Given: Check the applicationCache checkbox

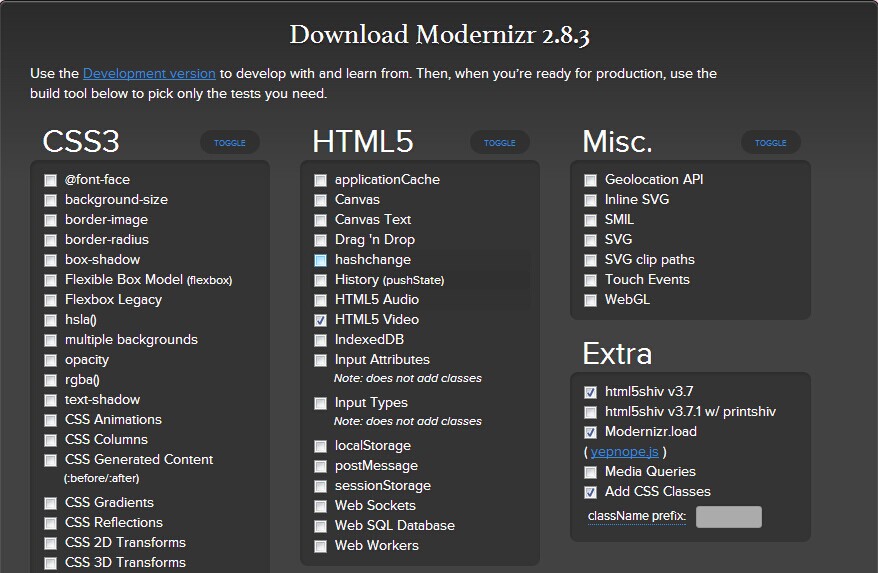Looking at the screenshot, I should (x=320, y=180).
